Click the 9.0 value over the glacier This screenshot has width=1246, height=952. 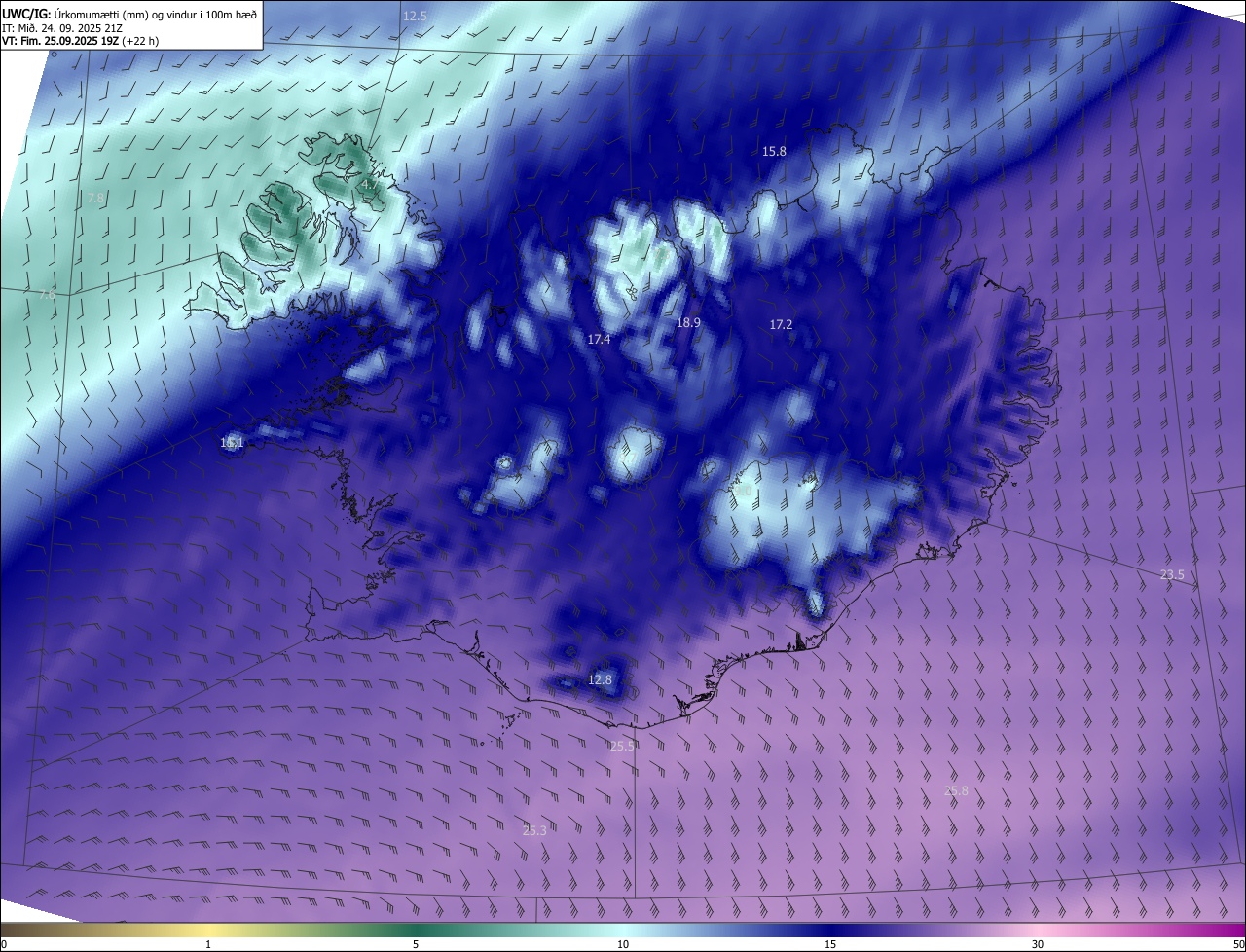pos(744,492)
